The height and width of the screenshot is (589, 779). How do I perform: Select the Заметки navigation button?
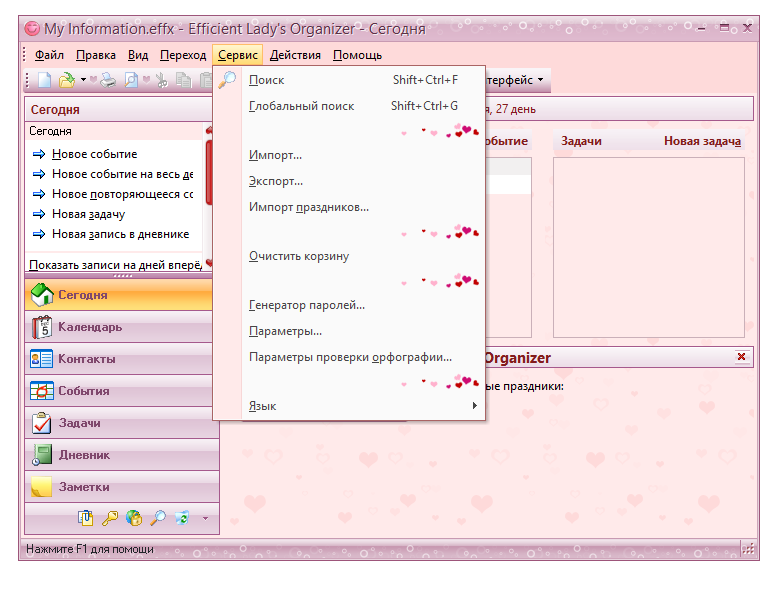pos(121,487)
